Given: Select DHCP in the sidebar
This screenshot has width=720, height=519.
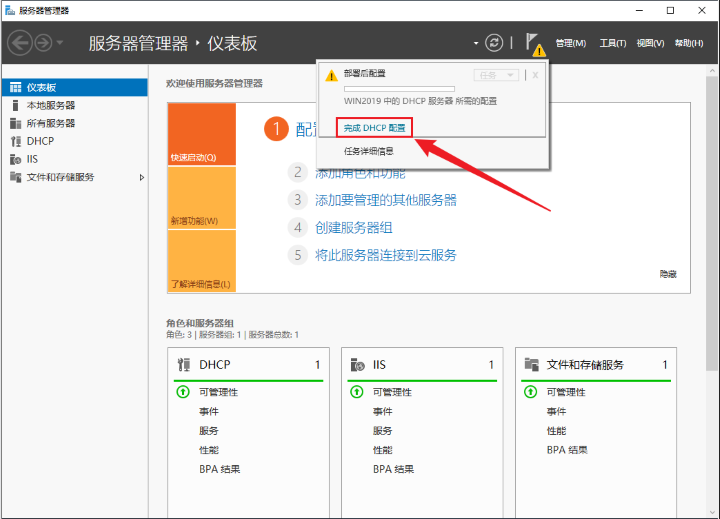Looking at the screenshot, I should click(x=75, y=141).
